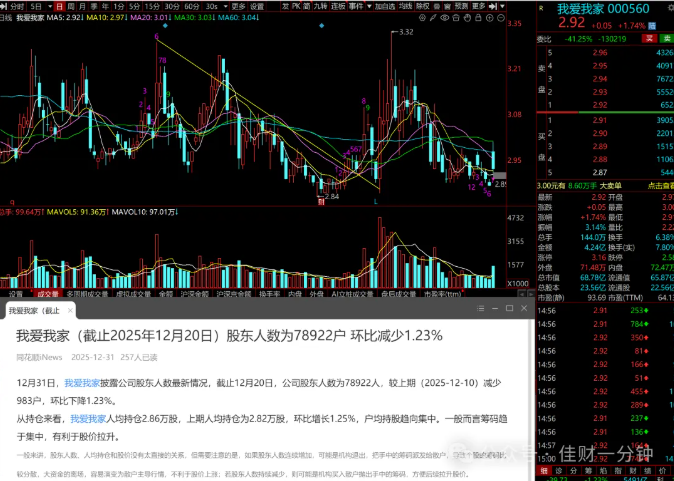Switch to the 换手率 indicator tab
Image resolution: width=674 pixels, height=481 pixels.
[269, 294]
